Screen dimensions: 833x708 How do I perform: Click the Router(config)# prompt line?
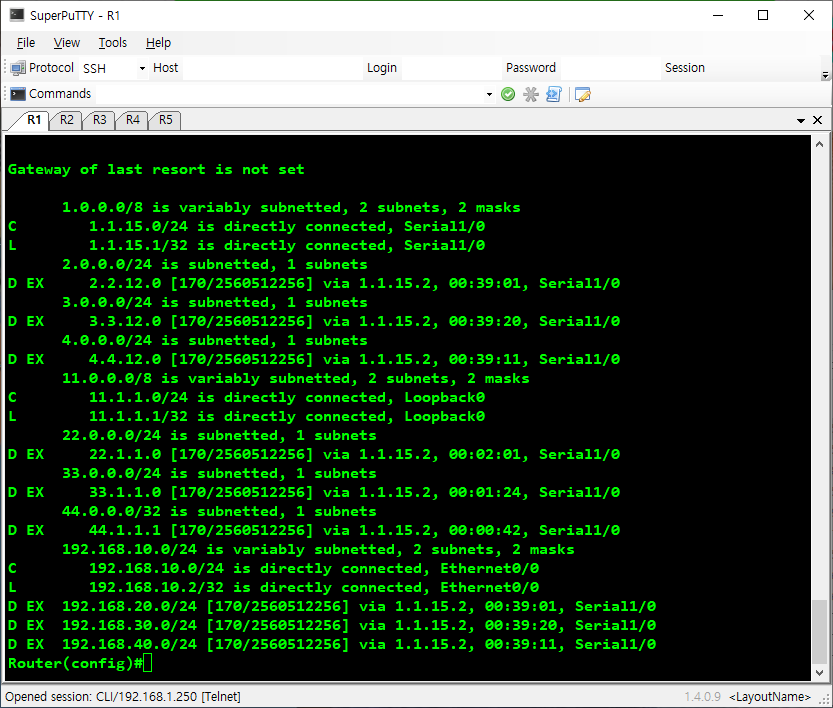click(80, 663)
